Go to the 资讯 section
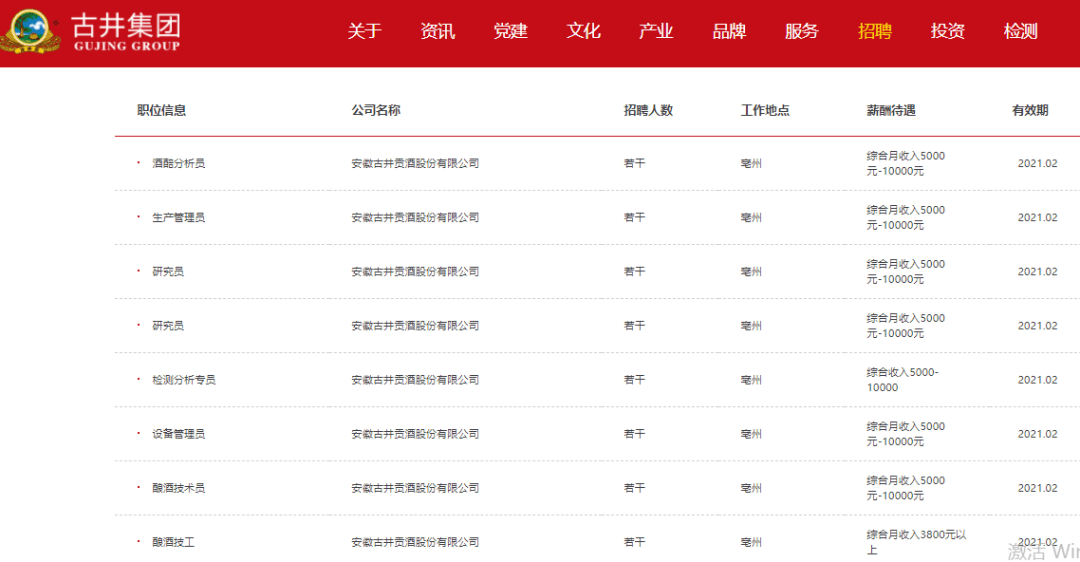The height and width of the screenshot is (562, 1080). 438,31
